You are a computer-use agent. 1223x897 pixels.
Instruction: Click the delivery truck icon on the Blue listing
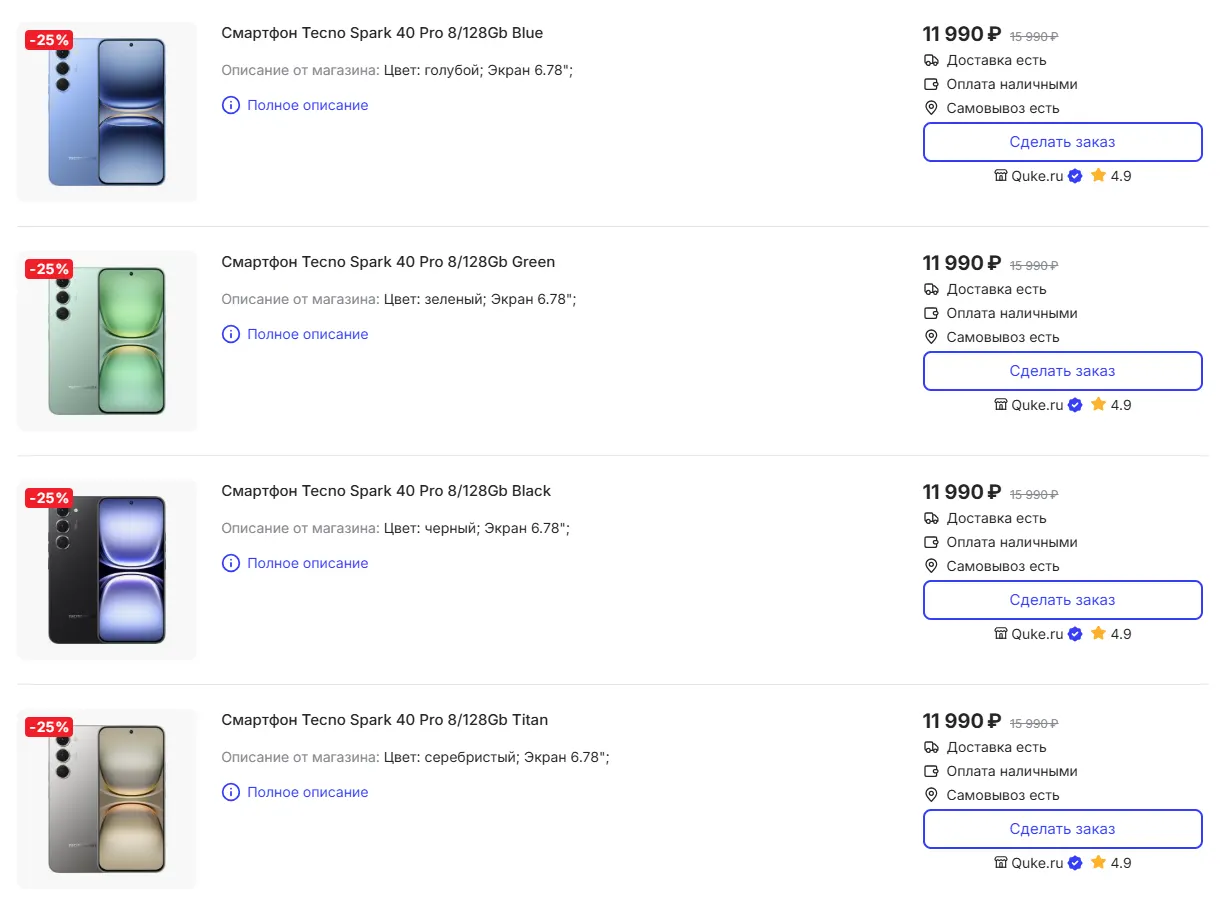931,61
